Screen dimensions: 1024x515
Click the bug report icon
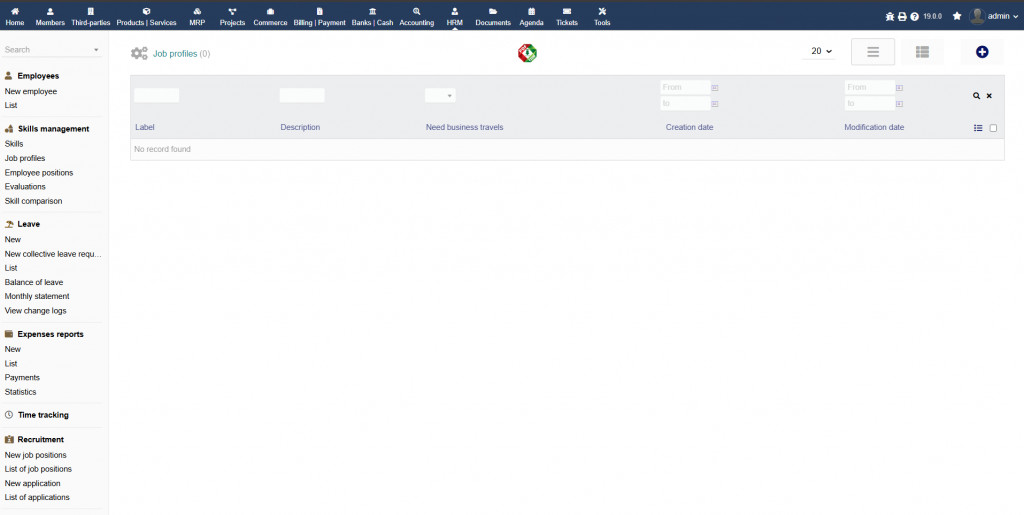(x=889, y=17)
